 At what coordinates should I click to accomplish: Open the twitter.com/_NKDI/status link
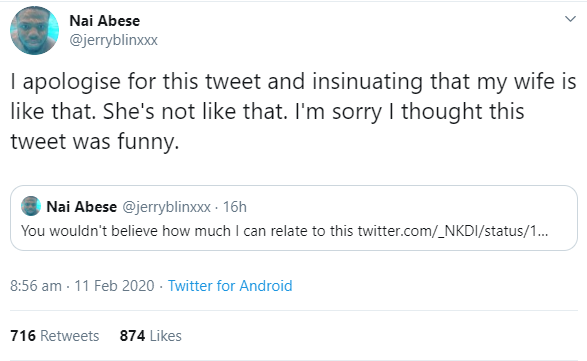point(453,231)
